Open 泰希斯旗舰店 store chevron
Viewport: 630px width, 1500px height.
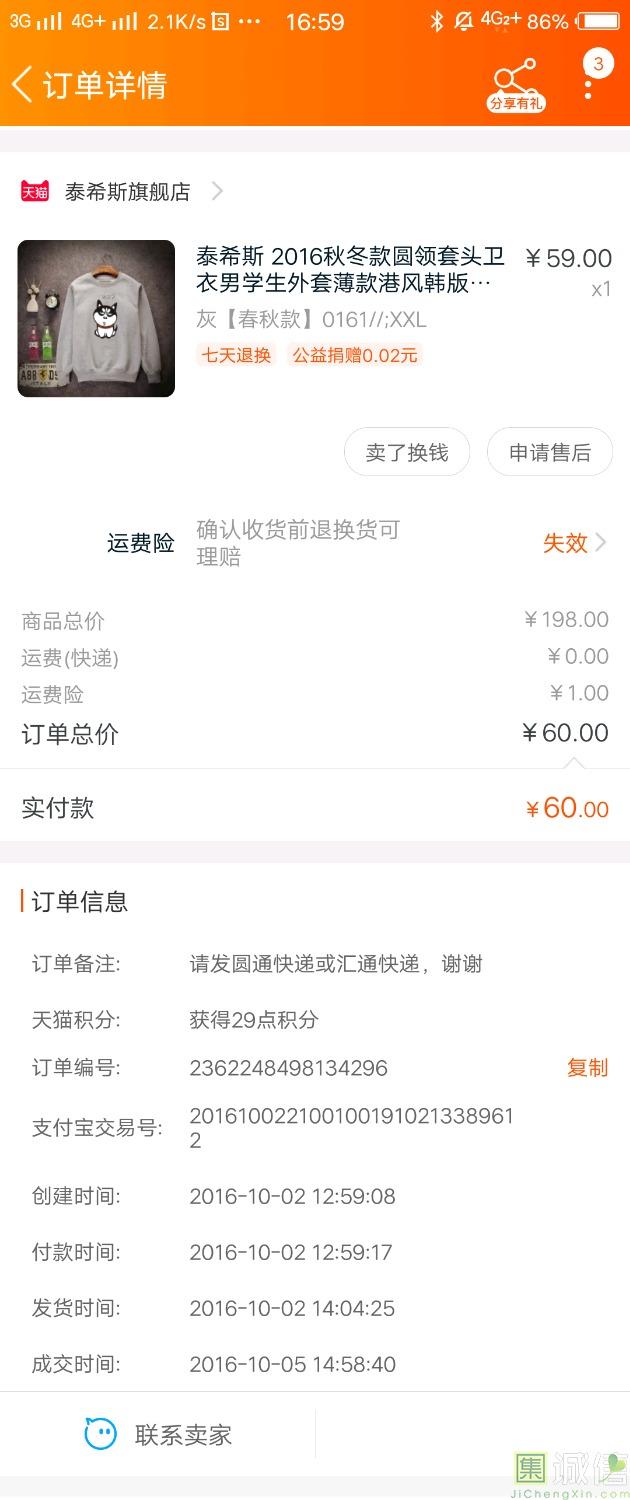pos(217,191)
